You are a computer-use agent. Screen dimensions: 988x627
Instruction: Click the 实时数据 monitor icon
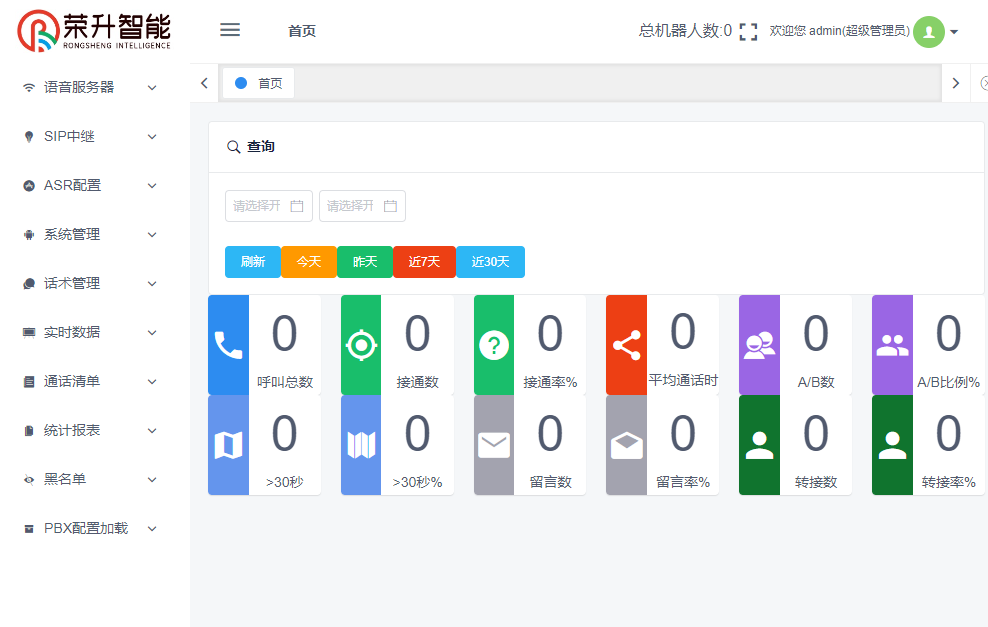[x=28, y=333]
